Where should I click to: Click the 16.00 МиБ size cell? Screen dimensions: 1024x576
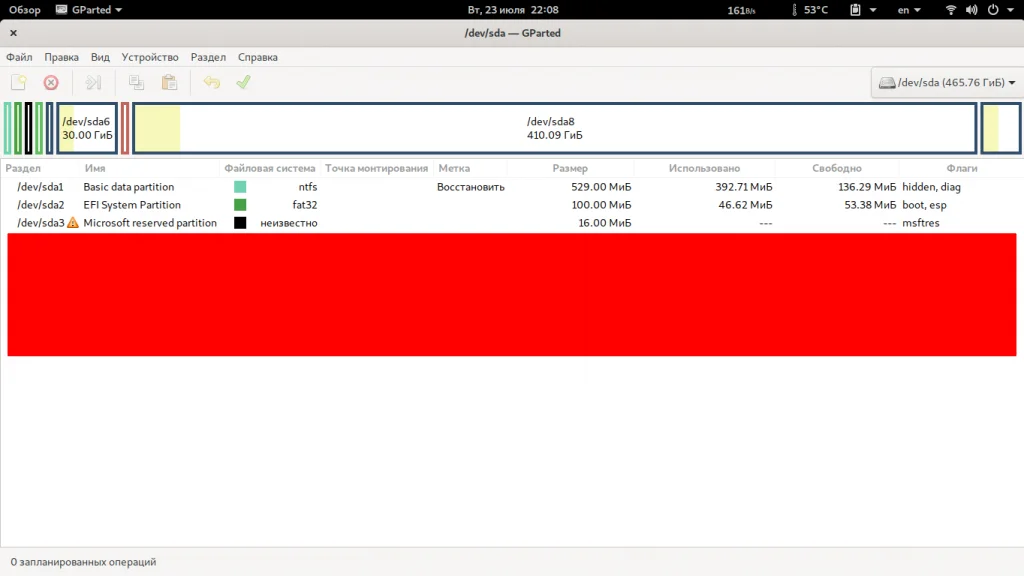click(x=605, y=223)
